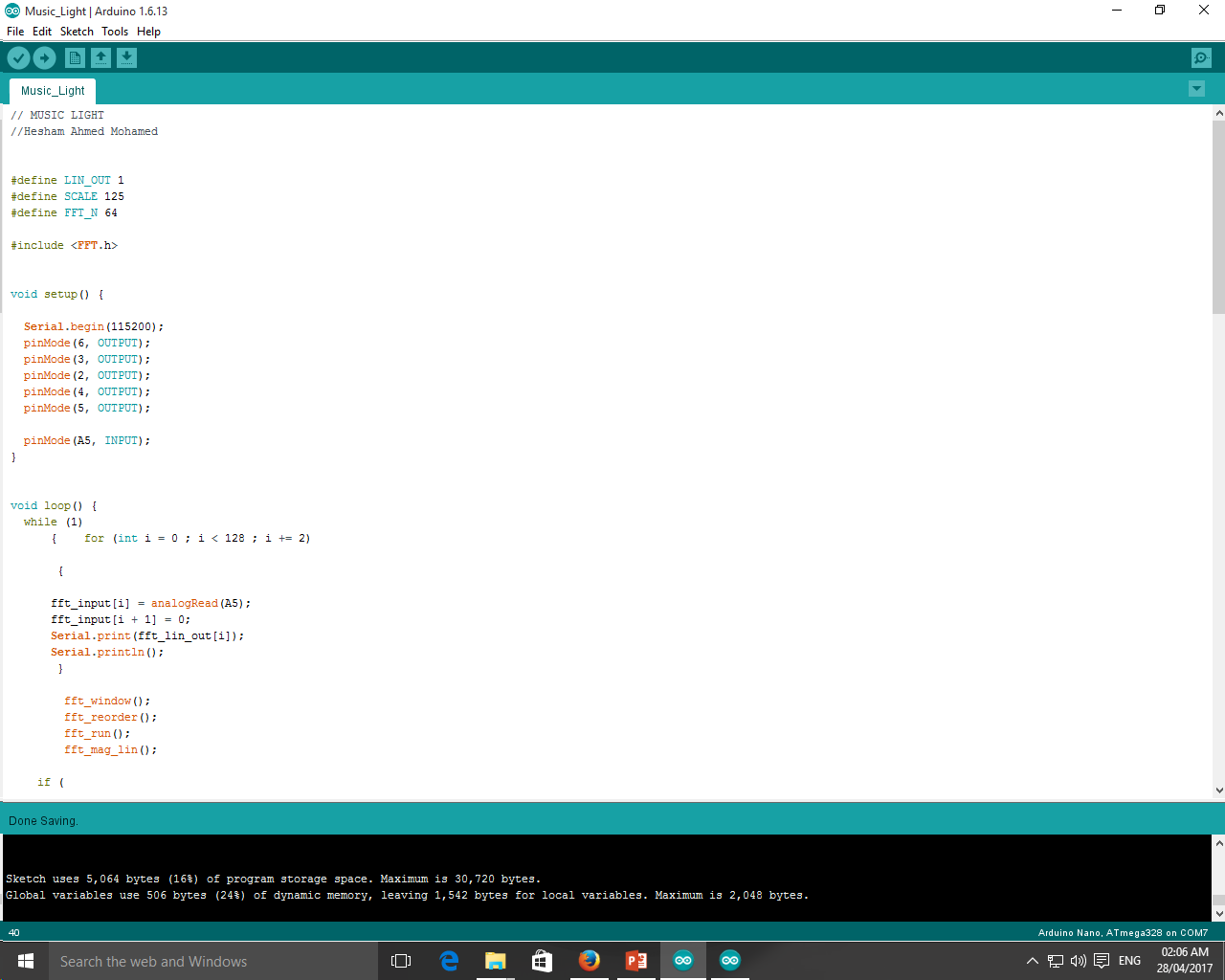Verify the sketch with the checkmark icon
This screenshot has width=1225, height=980.
[x=18, y=57]
